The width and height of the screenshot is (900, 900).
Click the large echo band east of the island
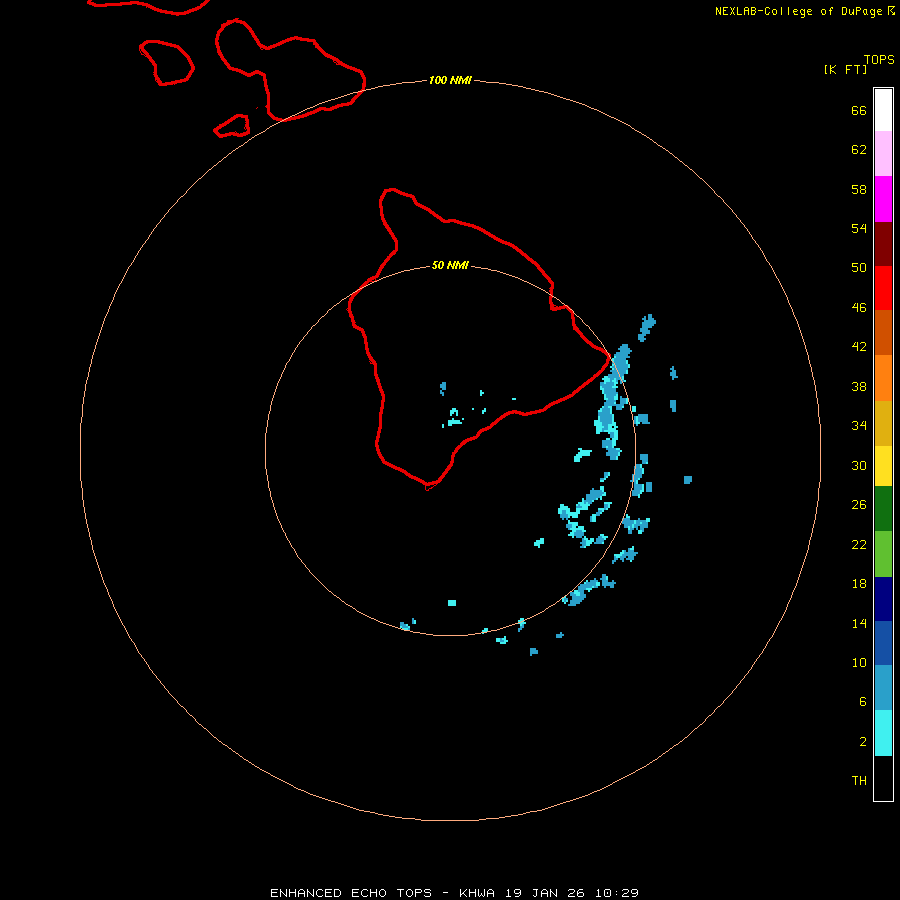pos(612,402)
